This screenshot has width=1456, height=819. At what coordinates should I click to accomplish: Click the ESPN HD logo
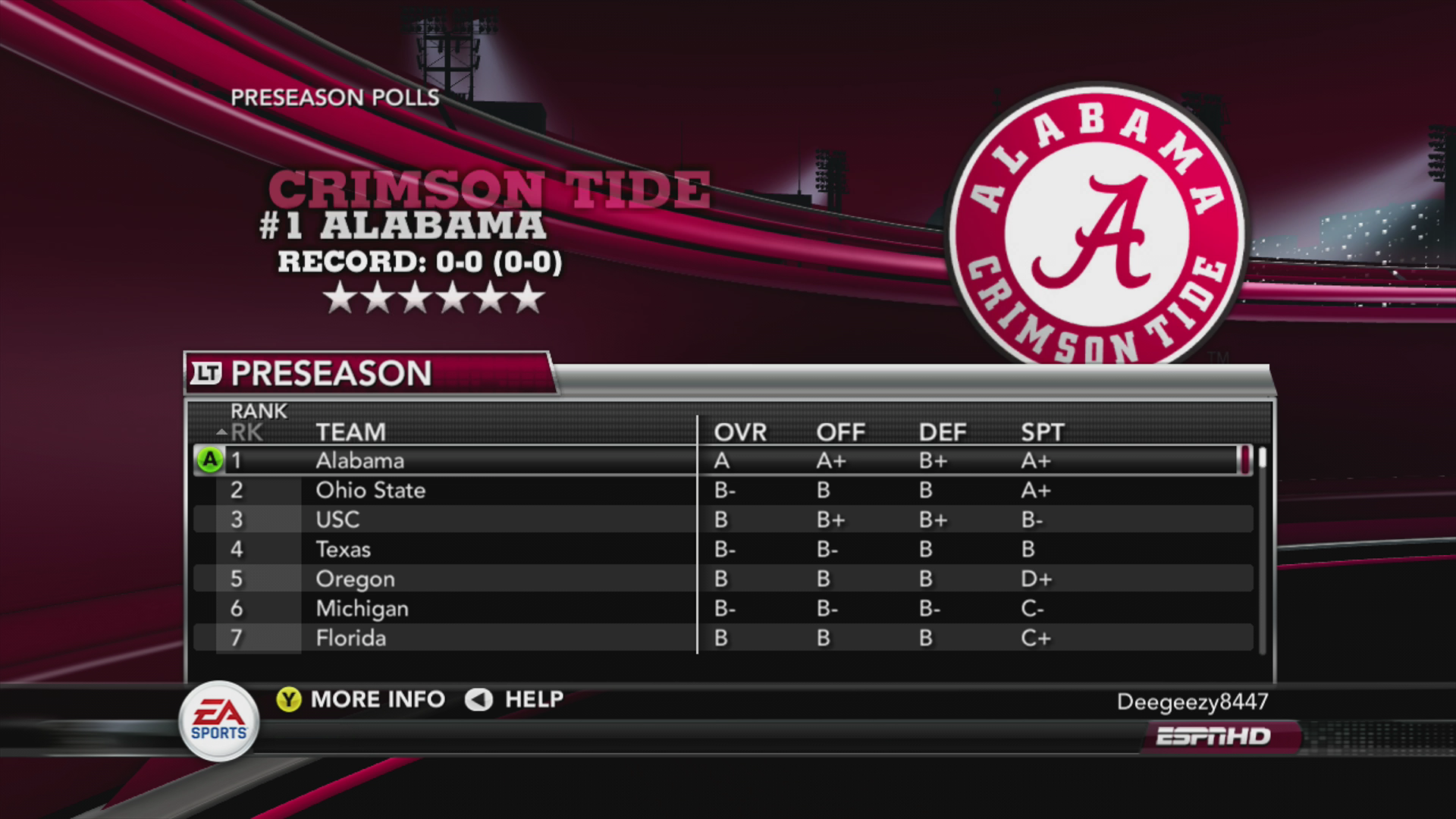tap(1214, 736)
